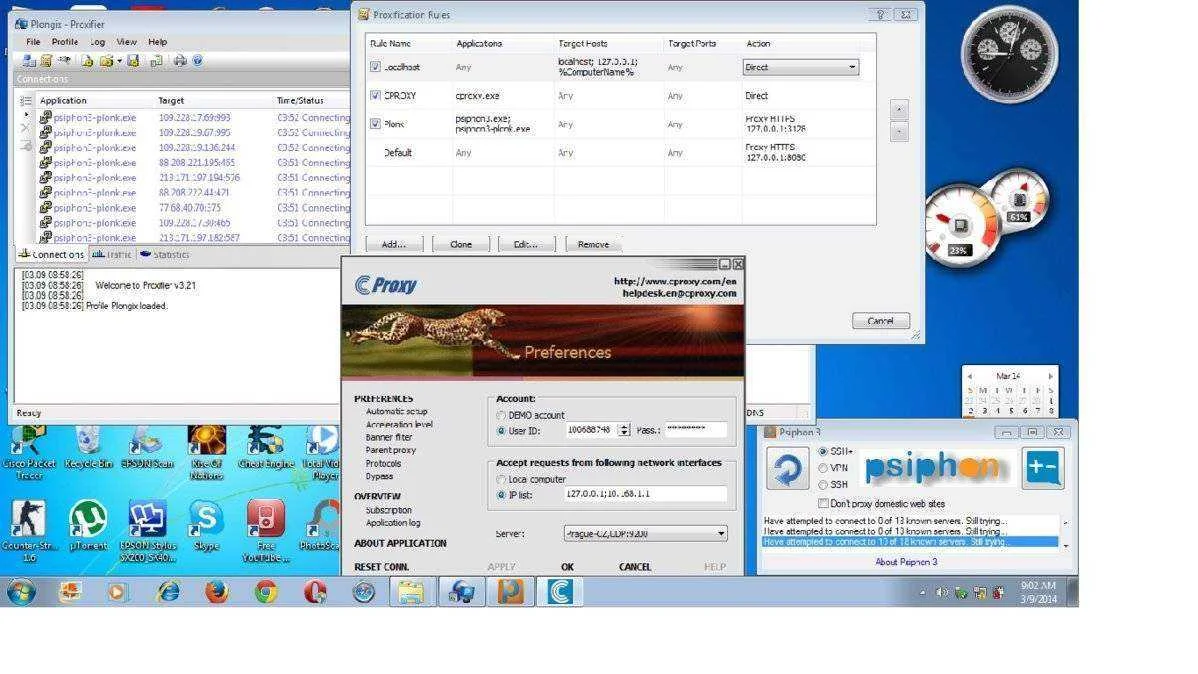1198x674 pixels.
Task: Switch to Psiphon via its orange taskbar button
Action: 510,592
